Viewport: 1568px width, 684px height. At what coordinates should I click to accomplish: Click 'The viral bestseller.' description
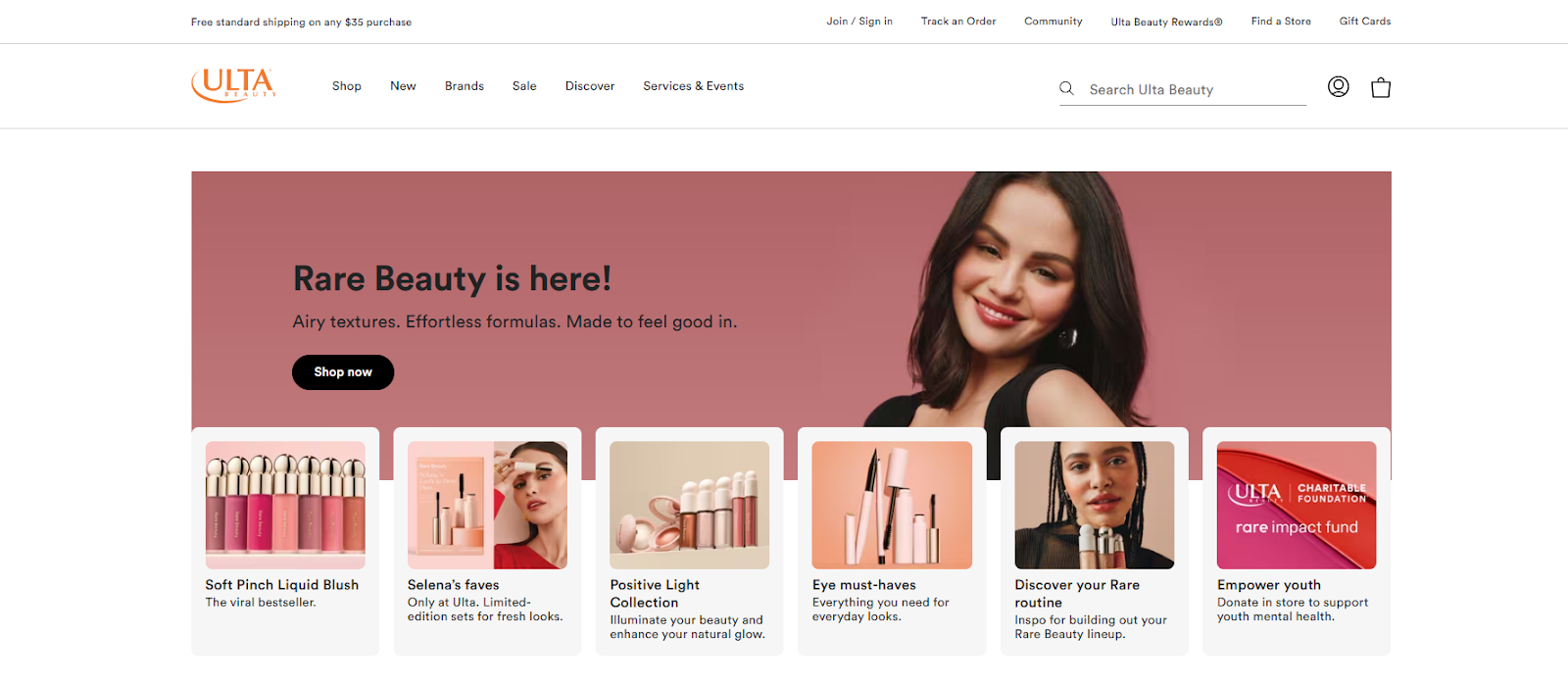coord(261,603)
